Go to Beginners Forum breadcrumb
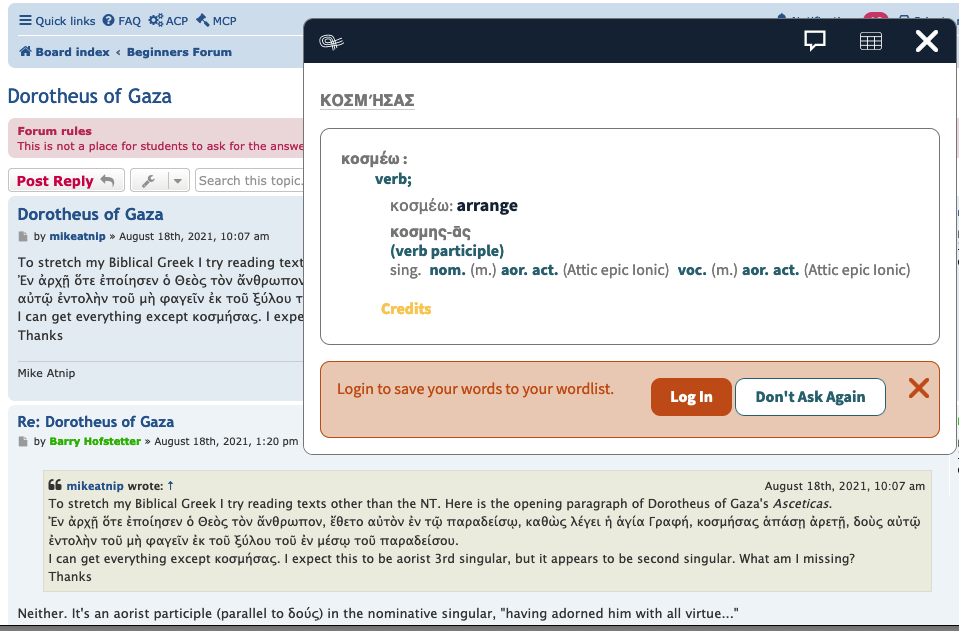This screenshot has width=959, height=631. point(179,52)
